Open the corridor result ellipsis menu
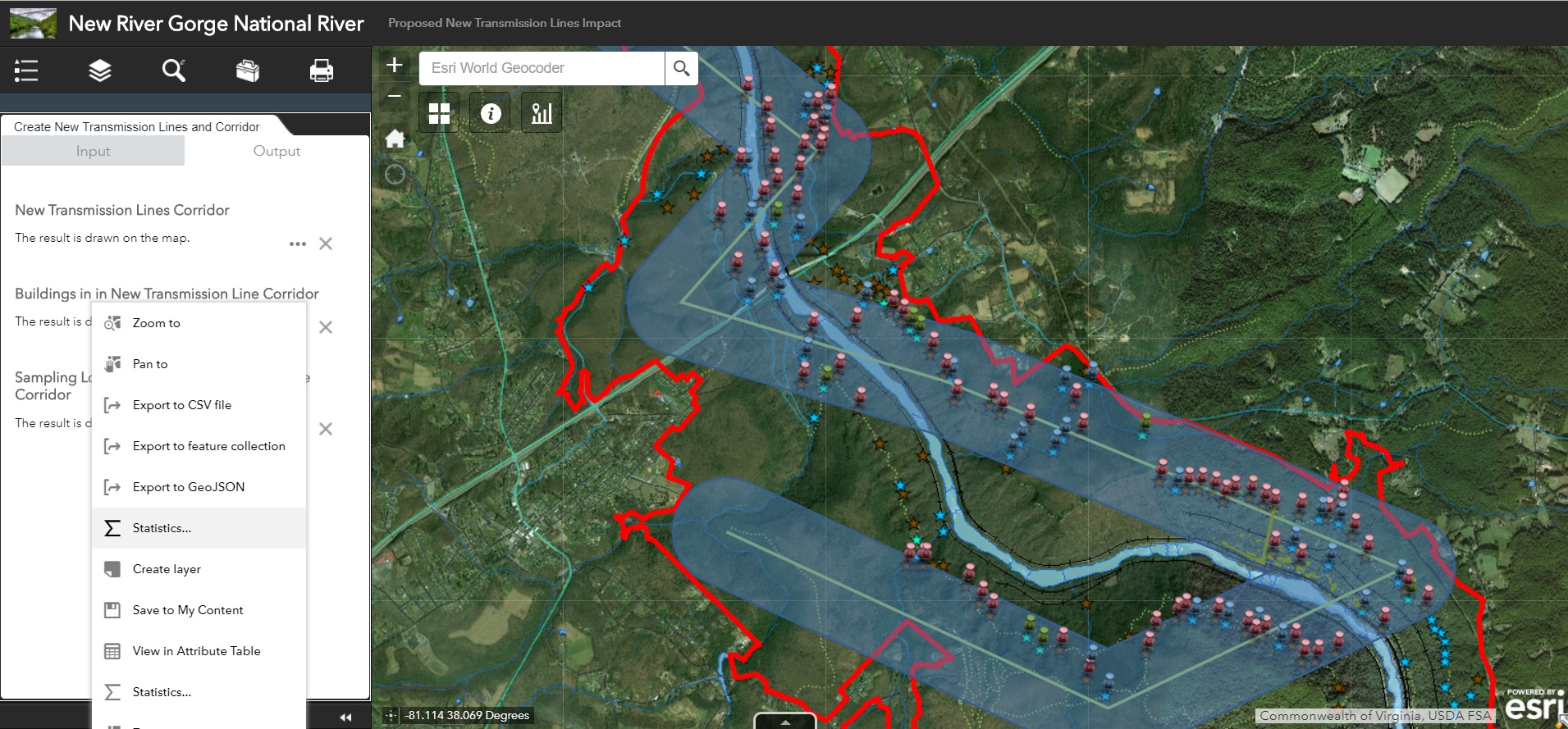The height and width of the screenshot is (729, 1568). 297,244
